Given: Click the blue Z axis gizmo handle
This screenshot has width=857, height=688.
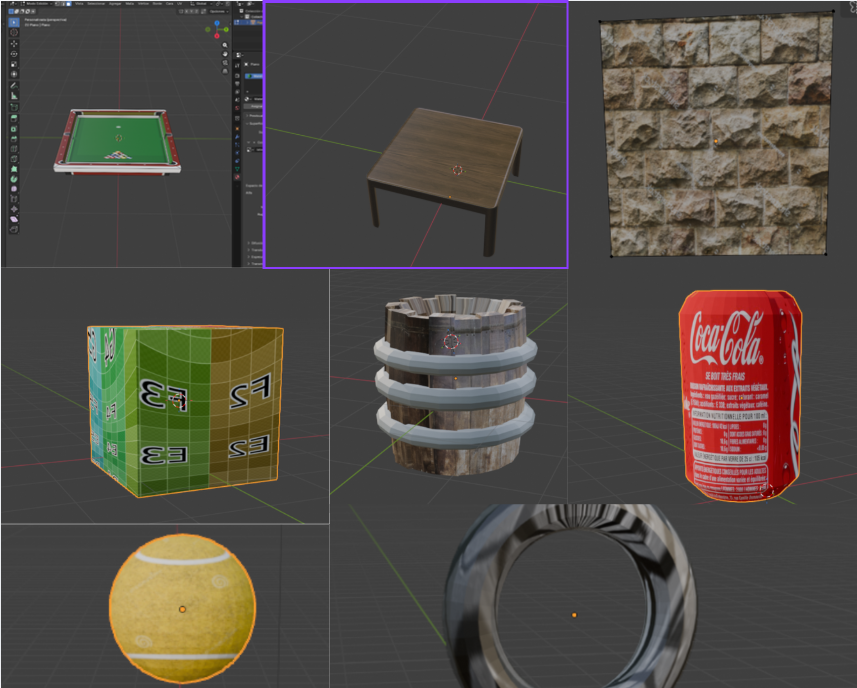Looking at the screenshot, I should [217, 23].
